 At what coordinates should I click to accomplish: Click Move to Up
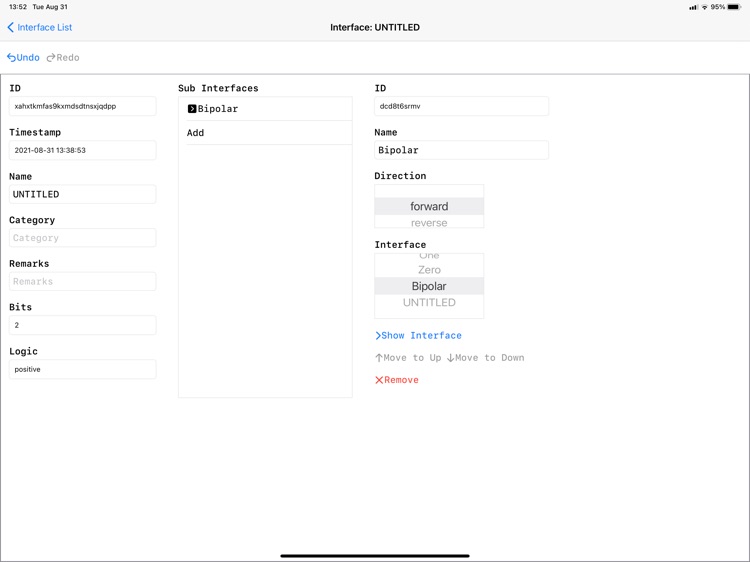click(x=408, y=358)
